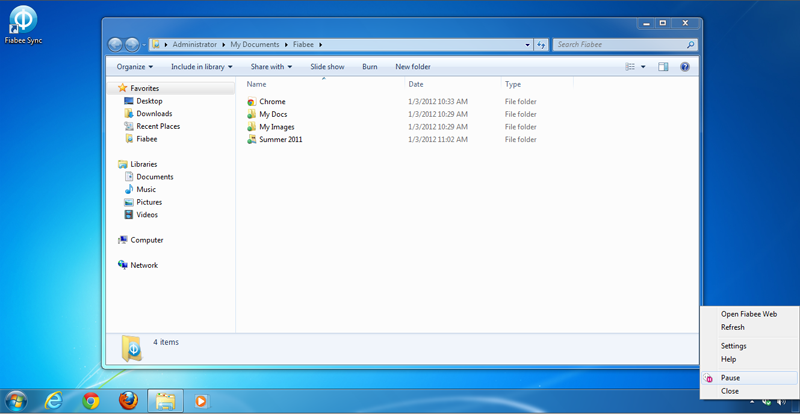This screenshot has height=414, width=800.
Task: Select the Summer 2011 folder icon
Action: pos(251,139)
